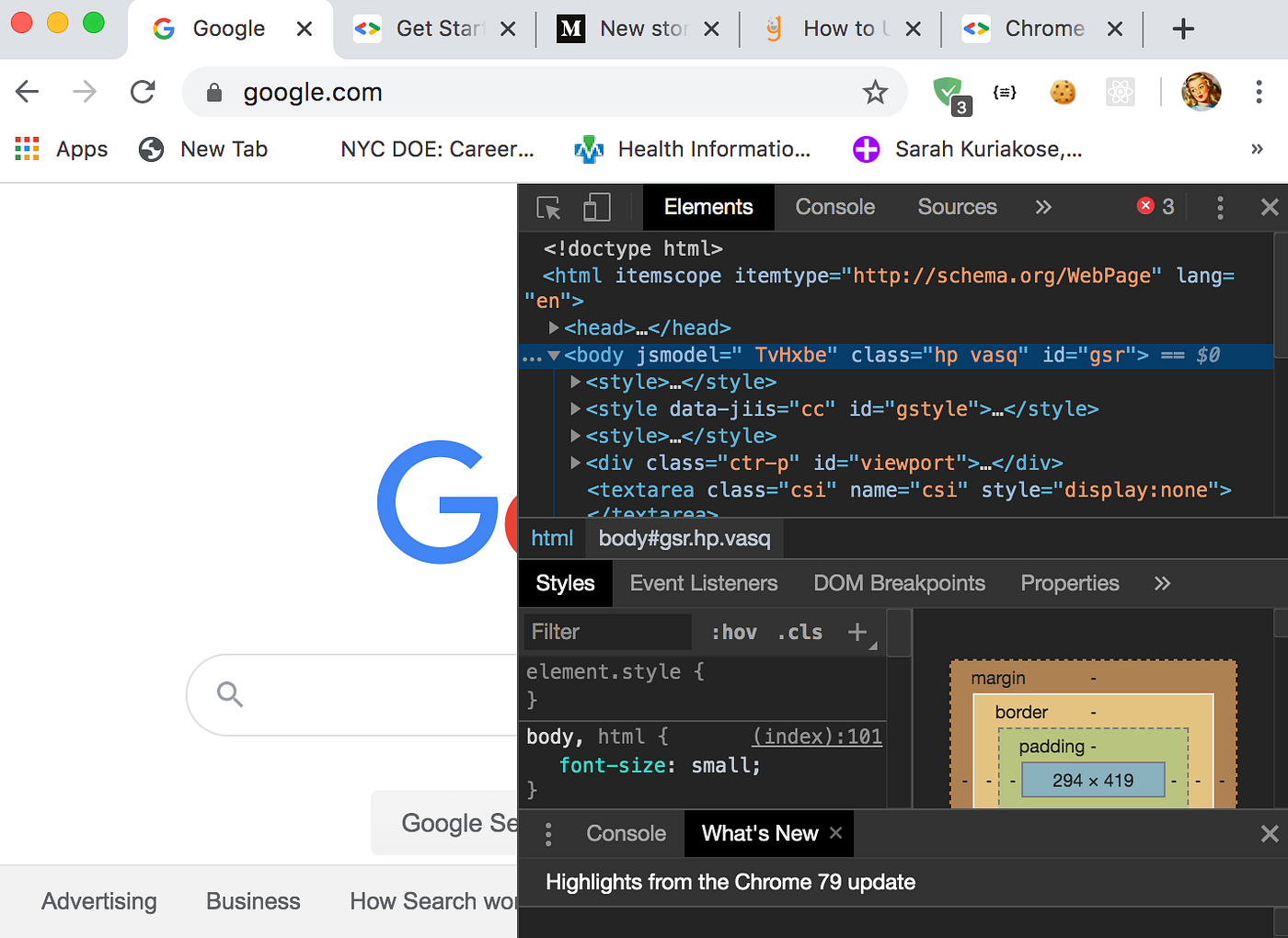Image resolution: width=1288 pixels, height=938 pixels.
Task: Reload the google.com page
Action: pos(143,91)
